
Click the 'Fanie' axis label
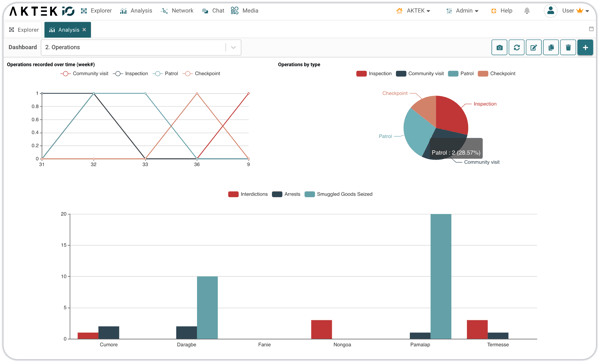click(264, 345)
